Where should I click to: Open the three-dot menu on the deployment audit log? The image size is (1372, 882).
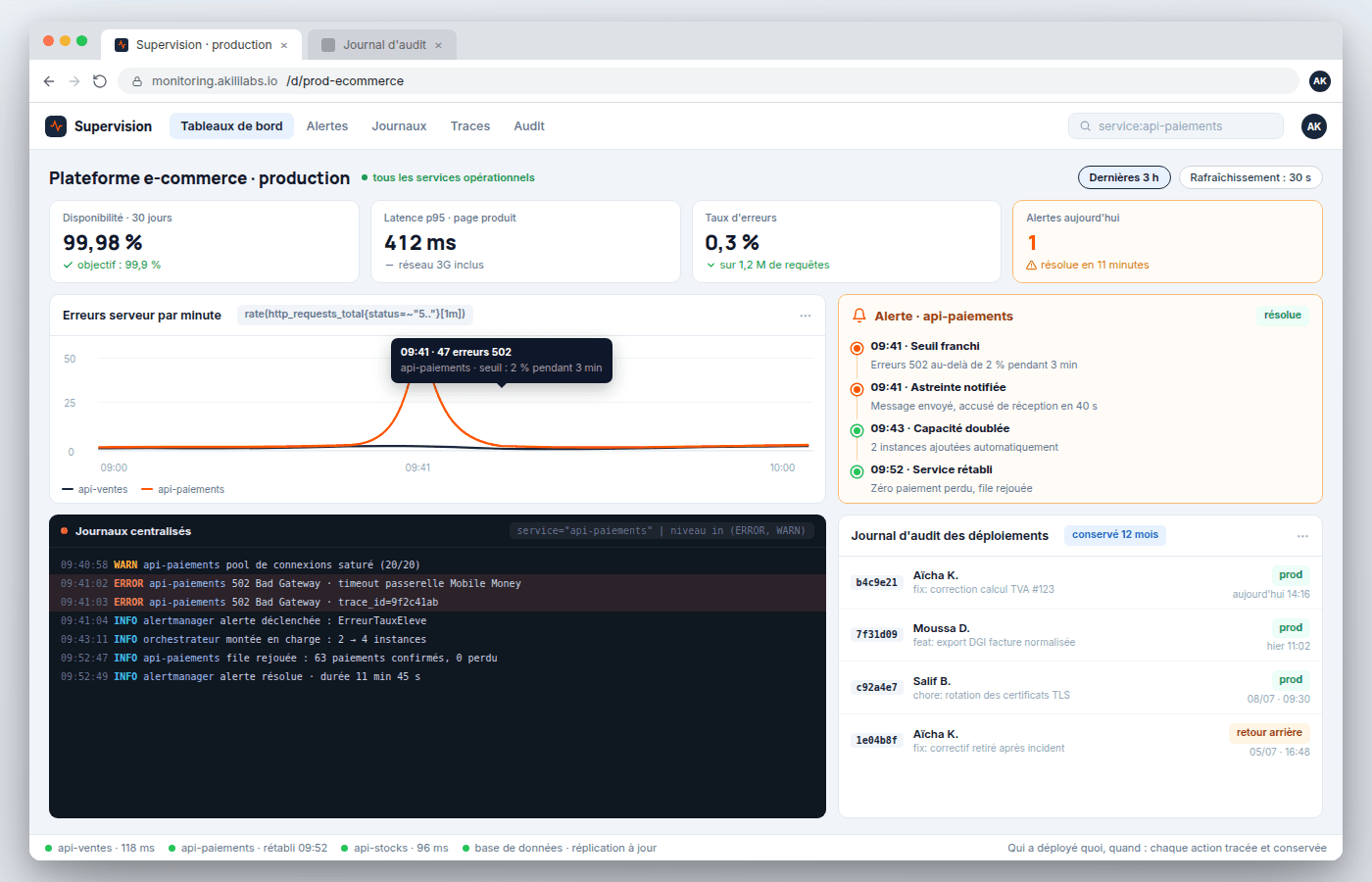(x=1302, y=536)
